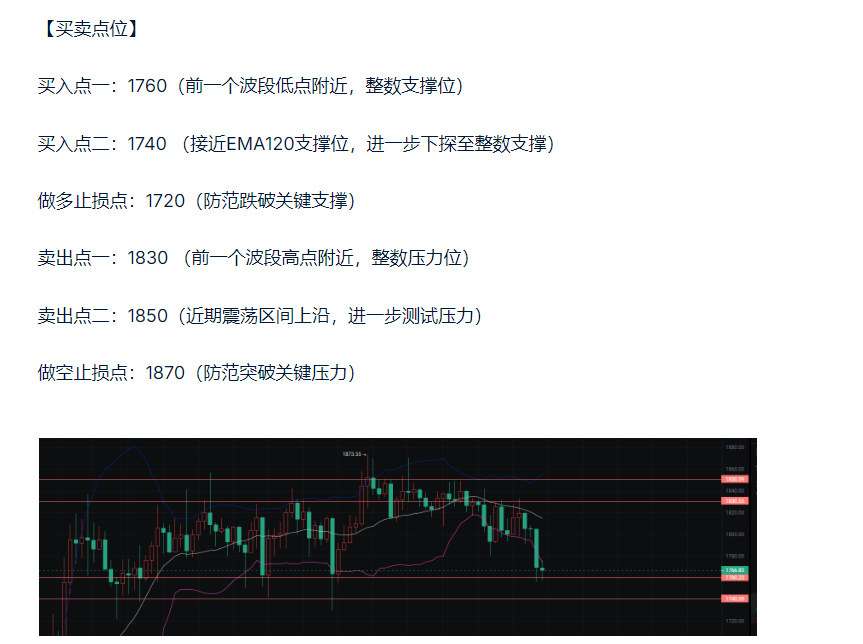This screenshot has width=863, height=644.
Task: Click the 做空止损点：1870 line
Action: 196,373
